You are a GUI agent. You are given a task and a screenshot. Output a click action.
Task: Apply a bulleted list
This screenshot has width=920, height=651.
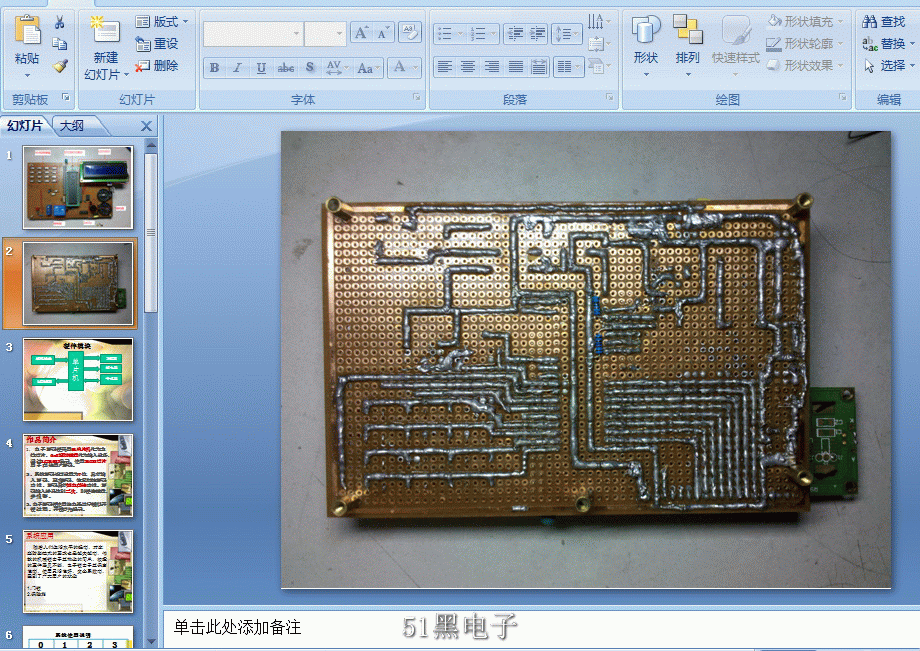[449, 34]
